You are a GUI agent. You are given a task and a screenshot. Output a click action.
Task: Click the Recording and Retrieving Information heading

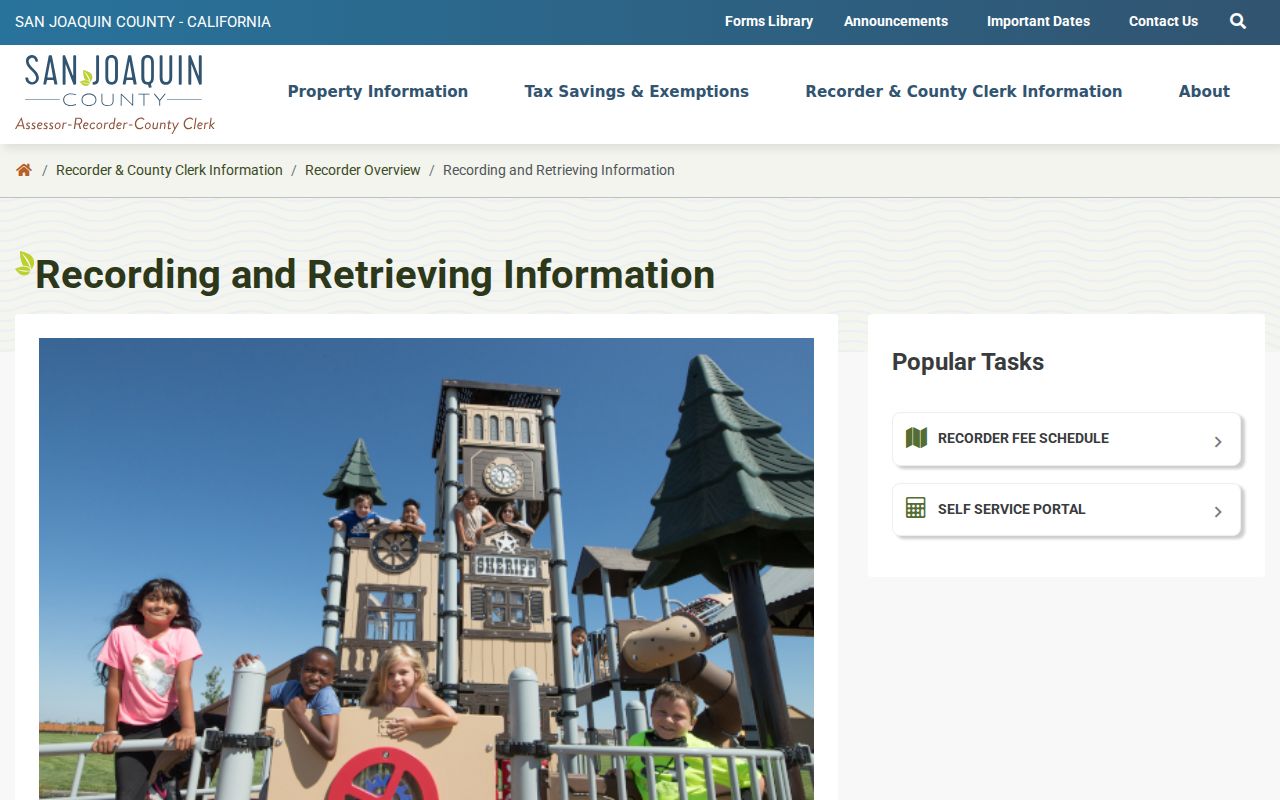click(x=375, y=274)
